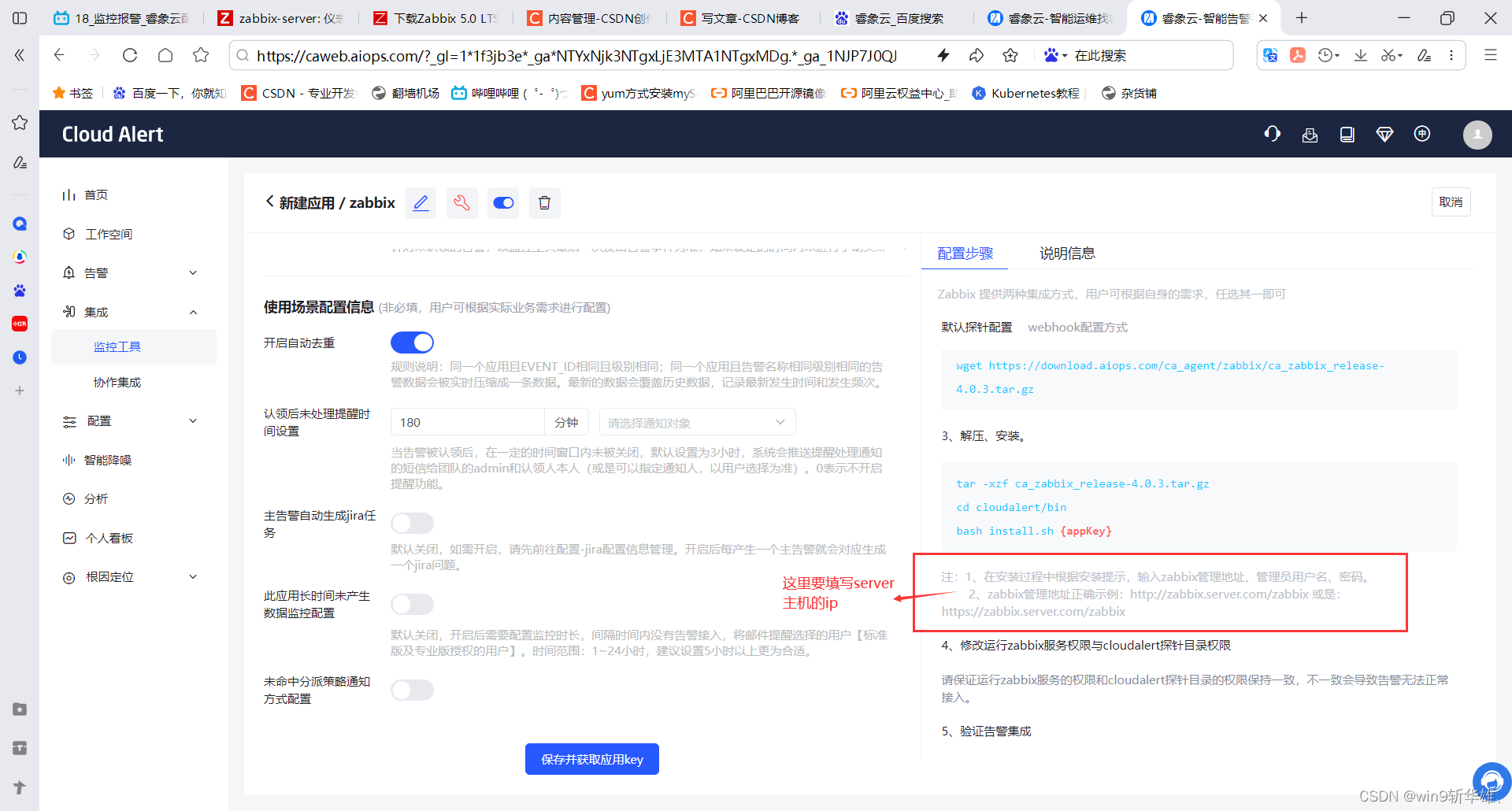Screen dimensions: 1512x811
Task: Open Kubernetes教程 bookmark
Action: pos(1026,93)
